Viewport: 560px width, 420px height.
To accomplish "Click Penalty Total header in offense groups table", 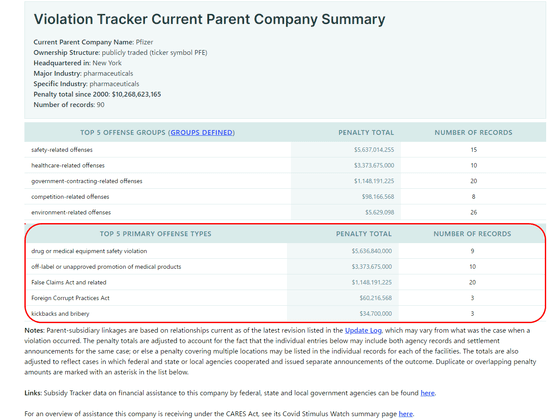I will (x=366, y=132).
